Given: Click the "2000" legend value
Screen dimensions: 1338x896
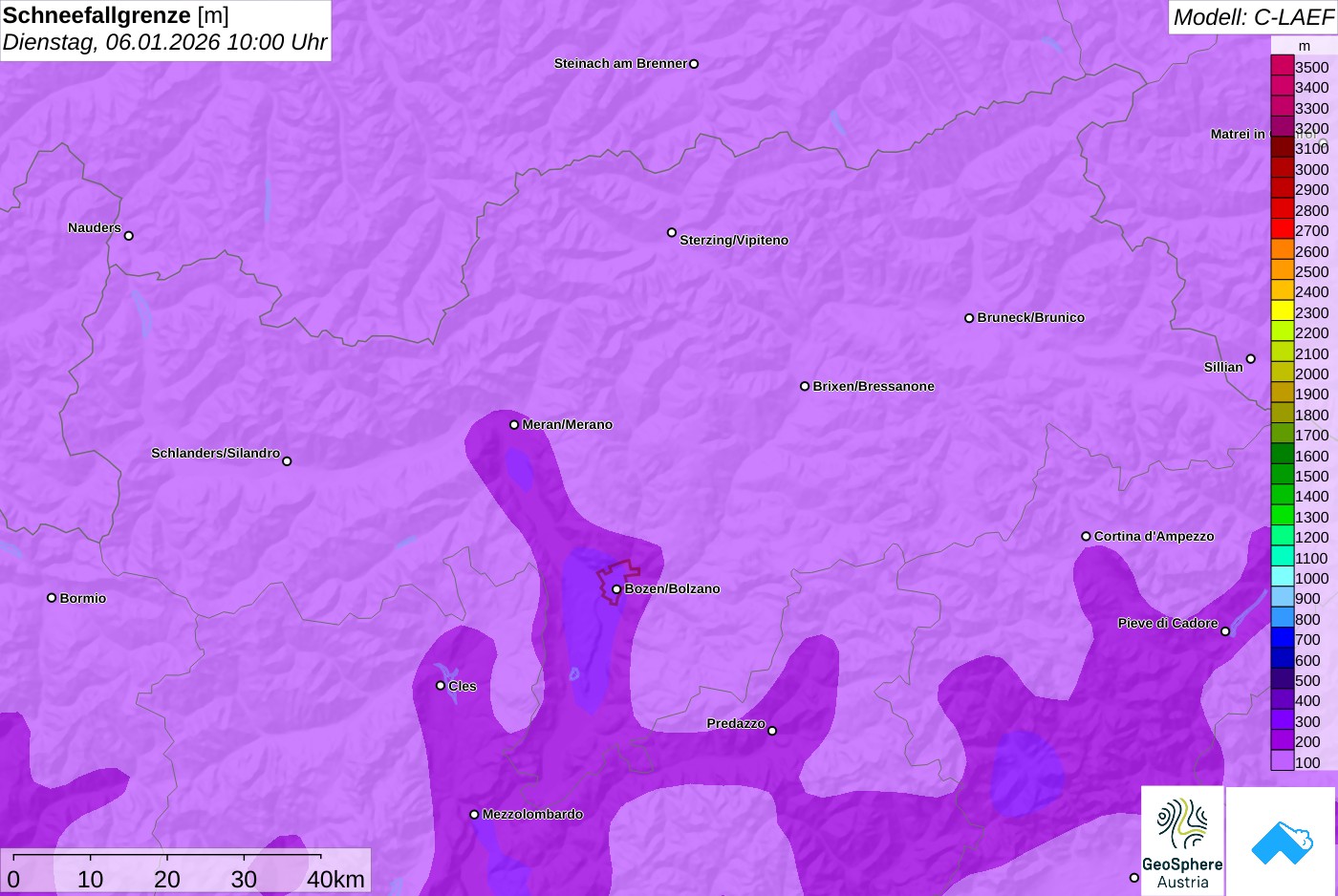Looking at the screenshot, I should click(x=1312, y=373).
